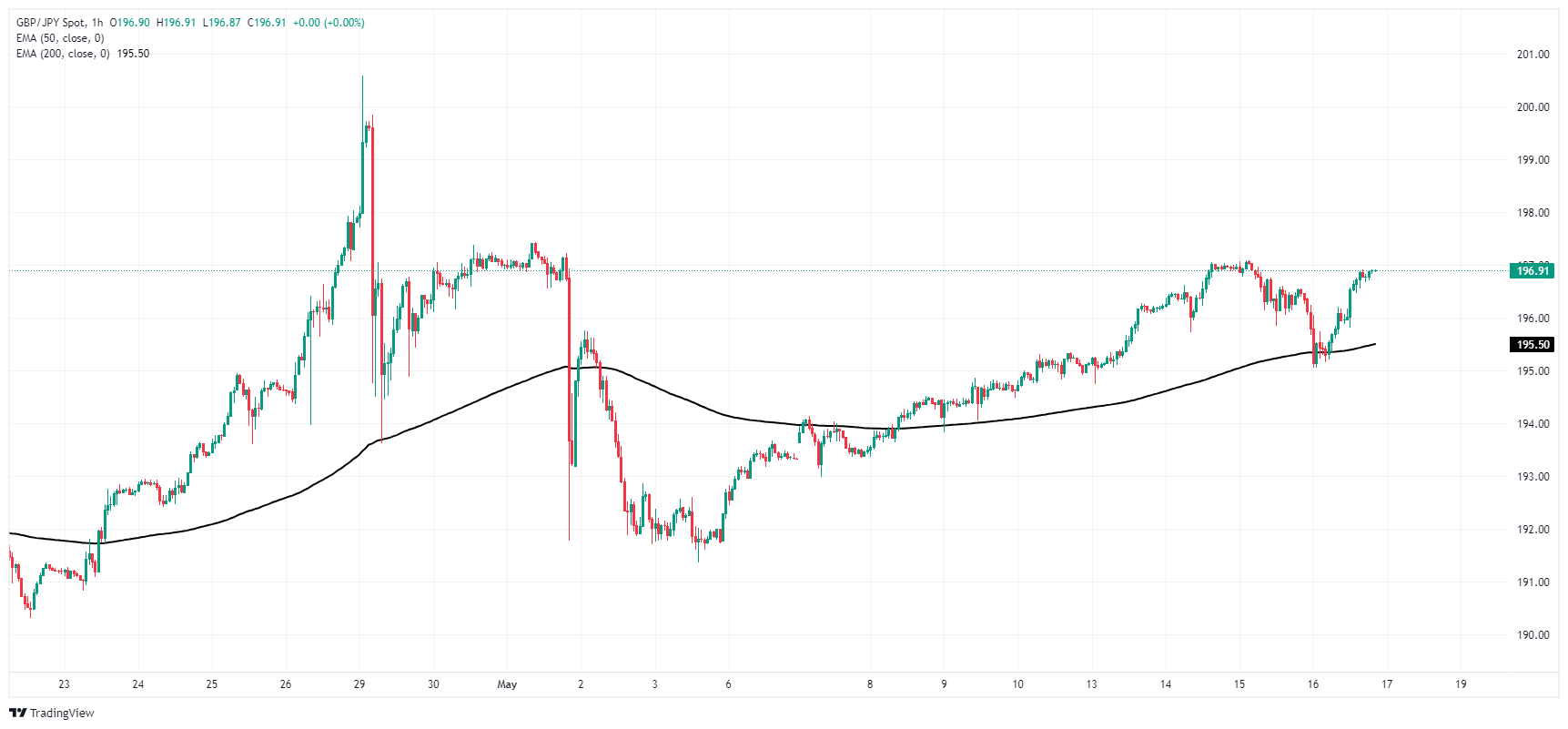Click the GBP/JPY Spot symbol title
Viewport: 1568px width, 729px height.
point(52,23)
